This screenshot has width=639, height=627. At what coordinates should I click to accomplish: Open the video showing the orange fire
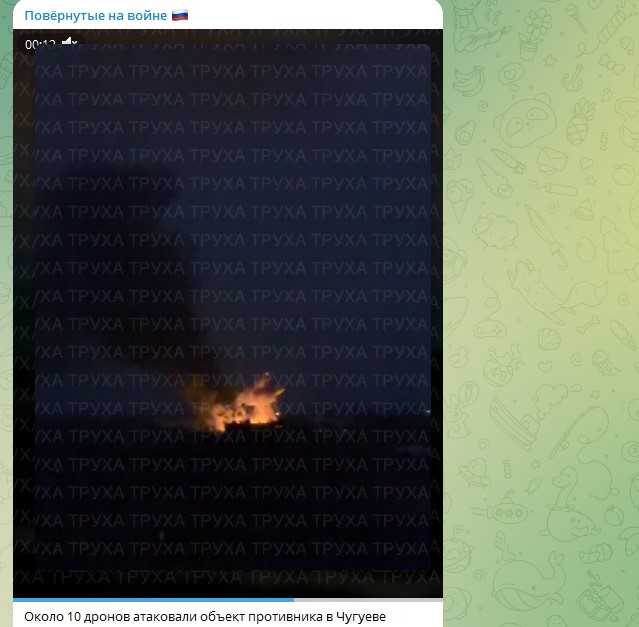pyautogui.click(x=238, y=405)
